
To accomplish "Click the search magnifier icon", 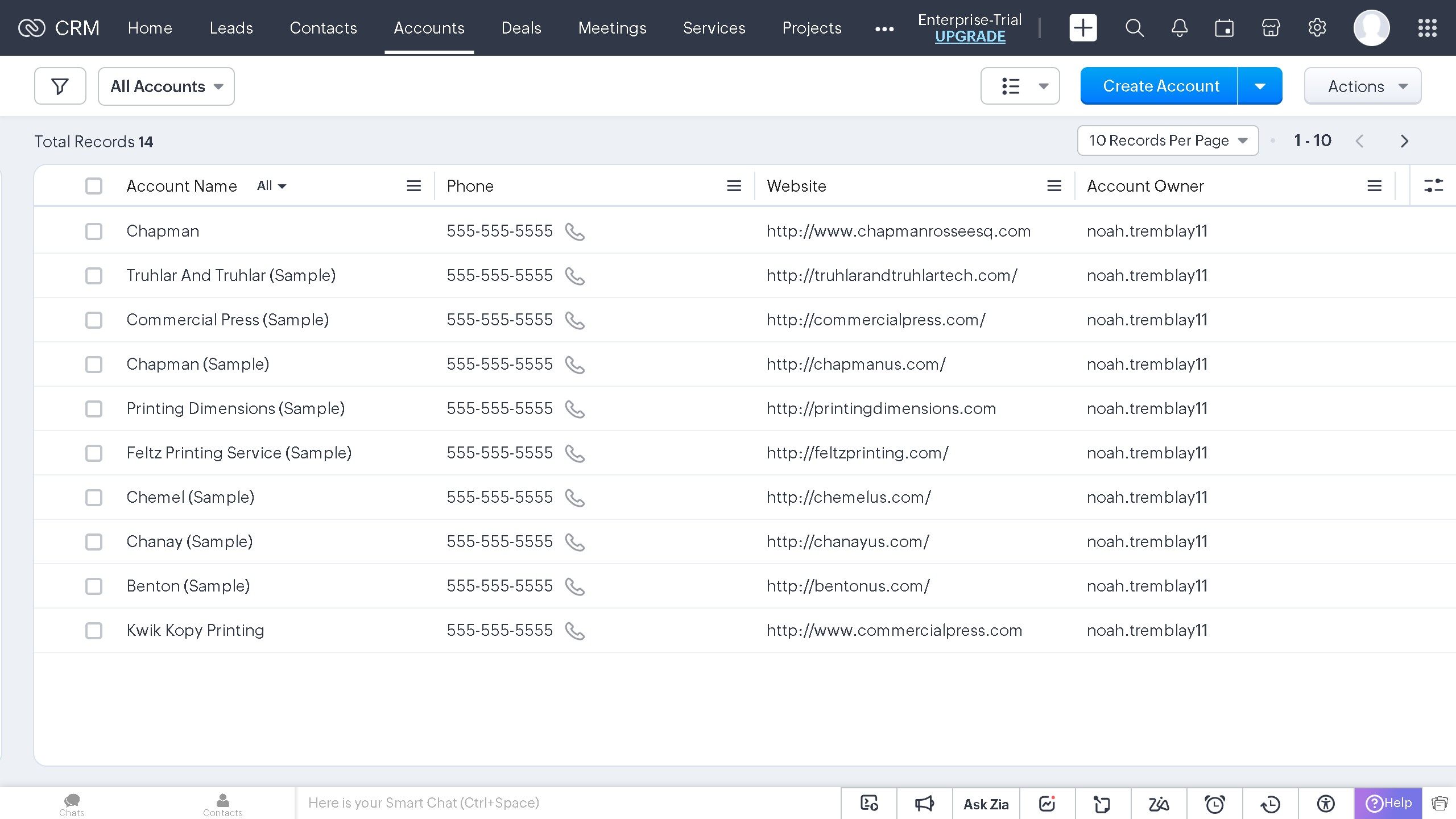I will [x=1134, y=28].
